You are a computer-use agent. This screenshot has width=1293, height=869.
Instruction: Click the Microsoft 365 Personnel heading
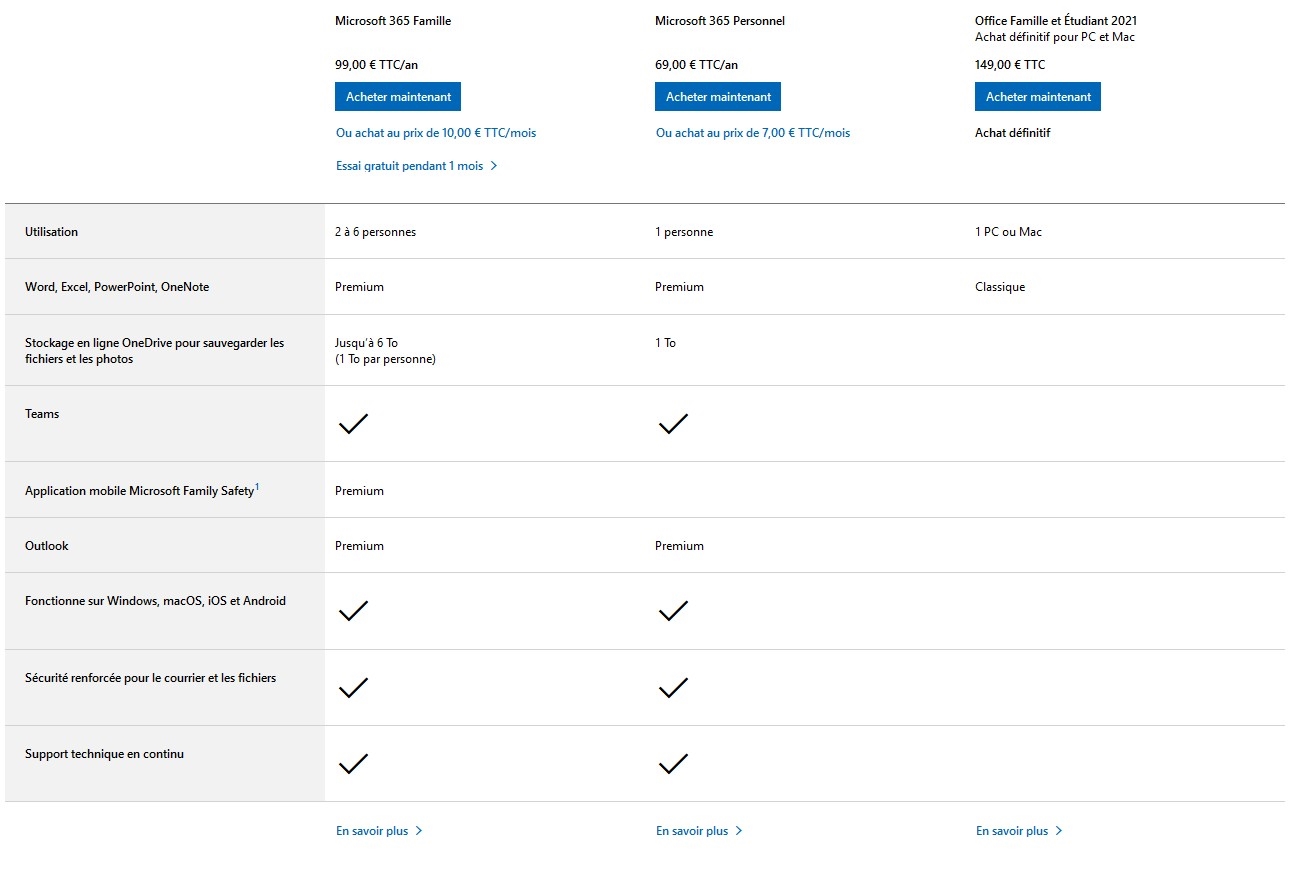pyautogui.click(x=720, y=21)
